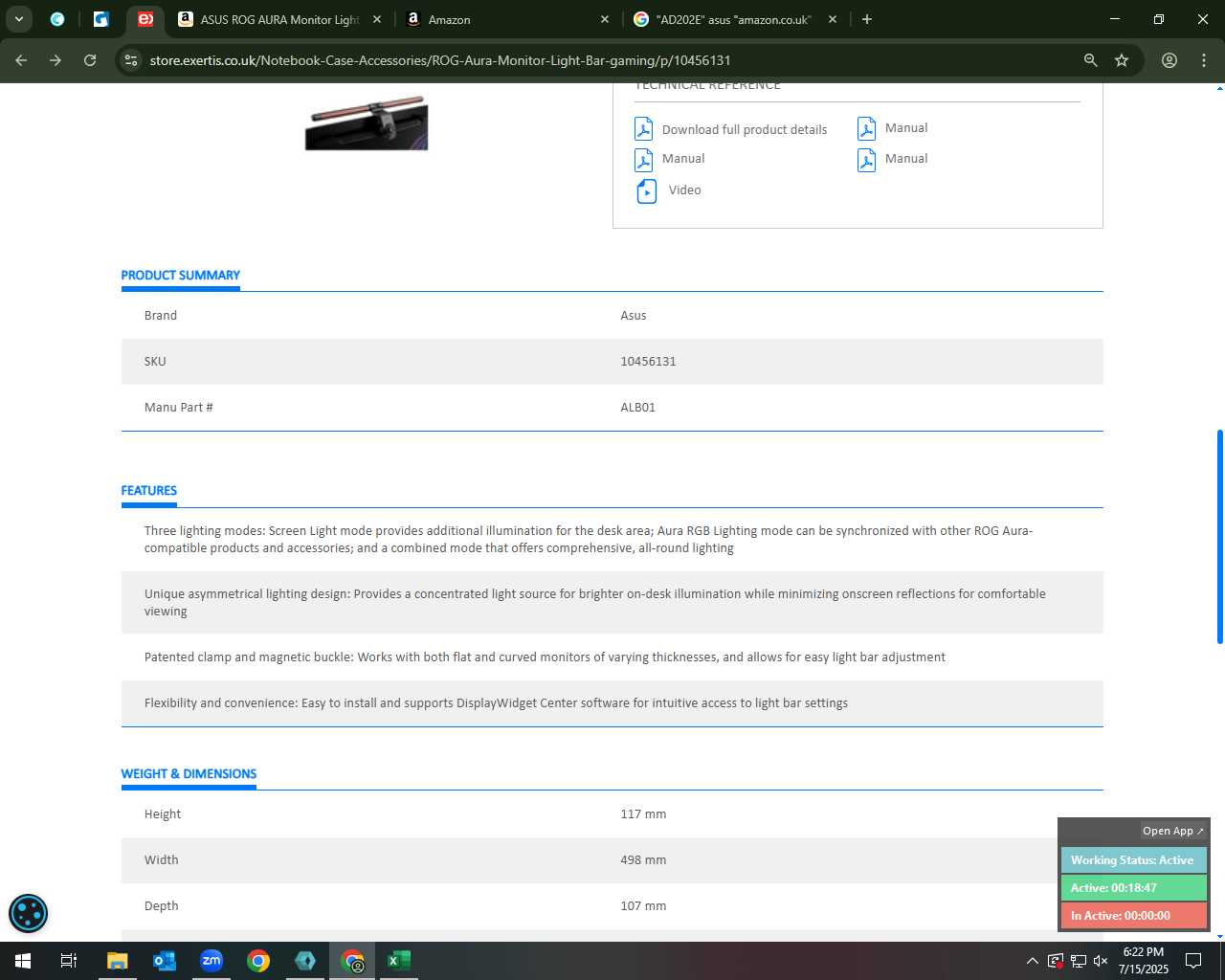Open Outlook from taskbar

point(165,961)
